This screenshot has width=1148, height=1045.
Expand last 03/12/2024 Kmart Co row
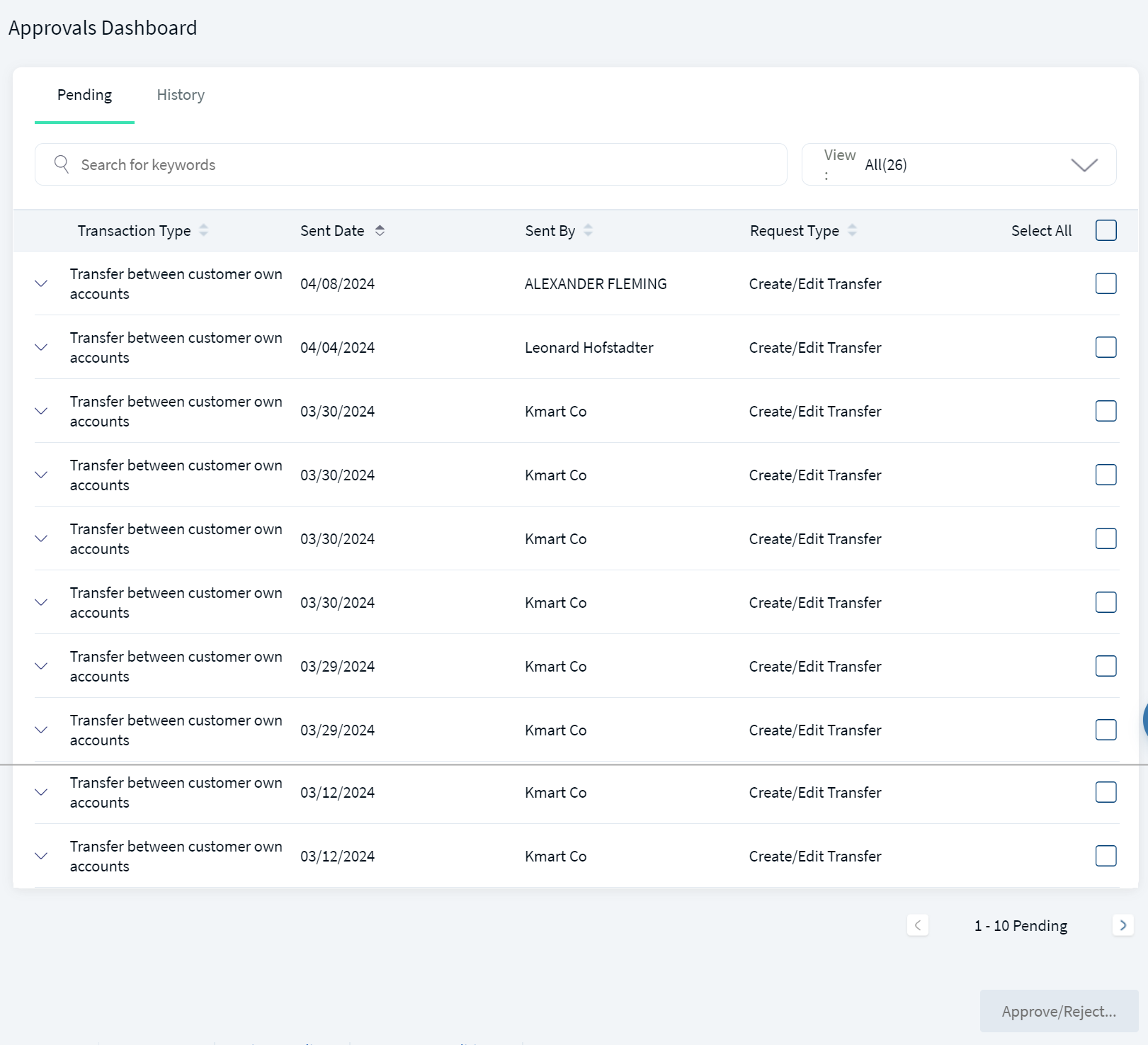41,856
